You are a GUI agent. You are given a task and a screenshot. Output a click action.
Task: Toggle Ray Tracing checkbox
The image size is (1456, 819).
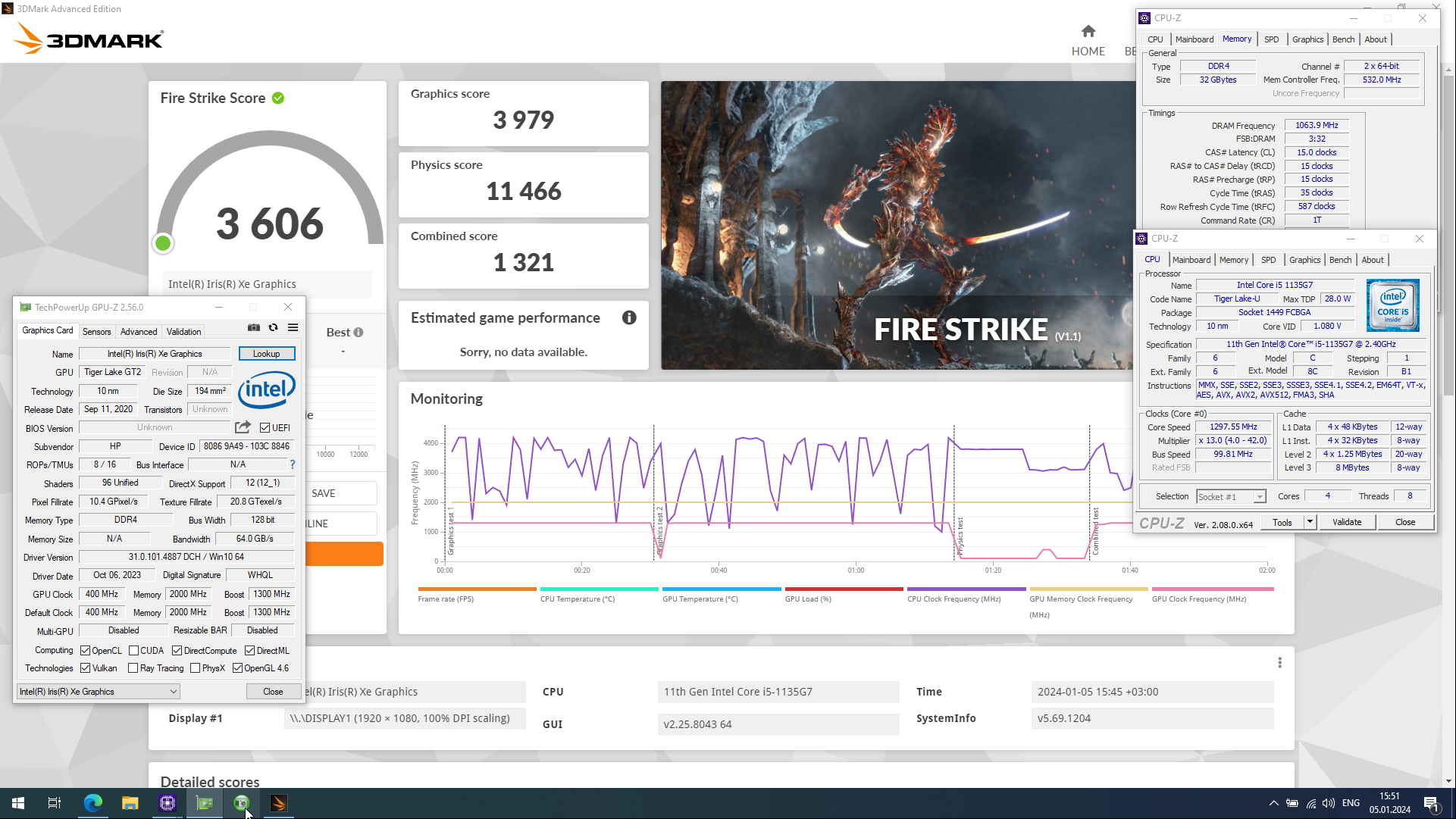point(133,668)
